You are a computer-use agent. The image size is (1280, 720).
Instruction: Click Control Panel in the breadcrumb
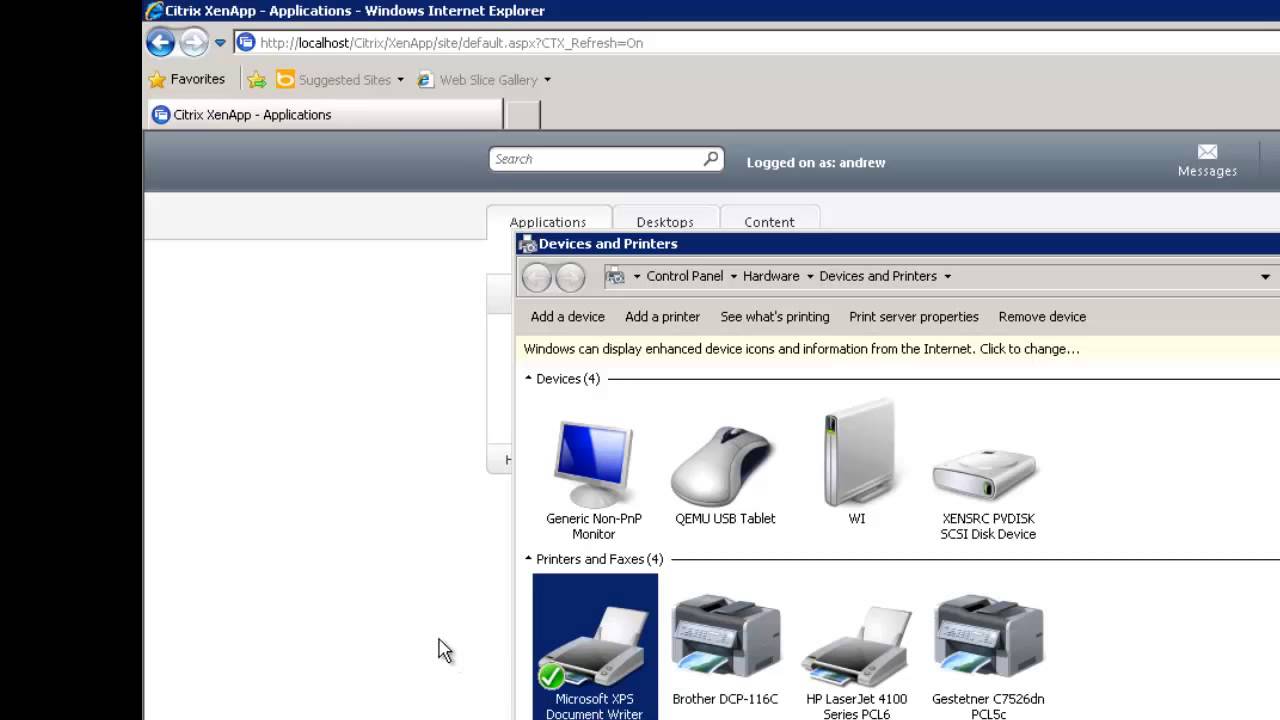tap(685, 276)
